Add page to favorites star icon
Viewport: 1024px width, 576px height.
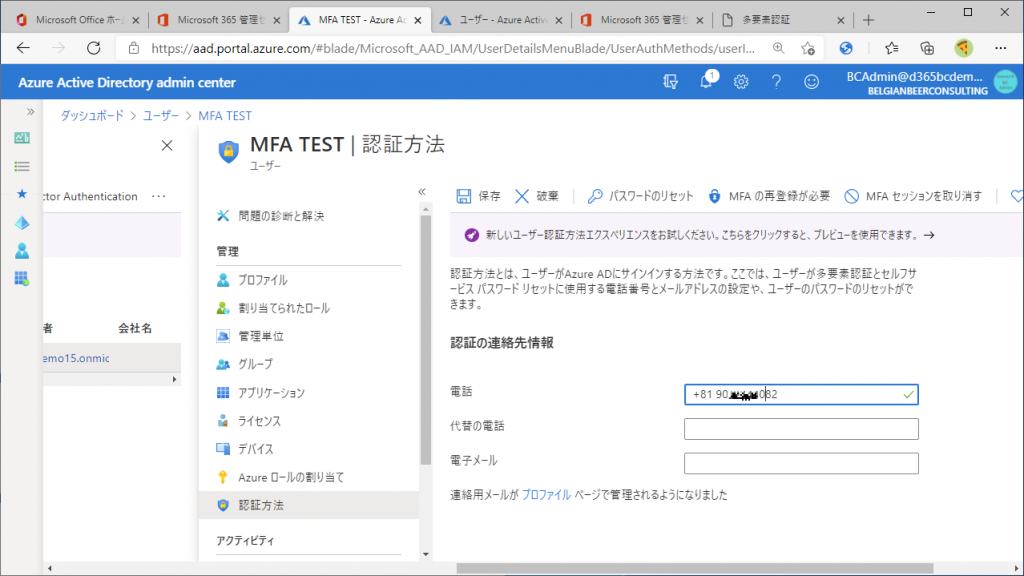tap(808, 48)
